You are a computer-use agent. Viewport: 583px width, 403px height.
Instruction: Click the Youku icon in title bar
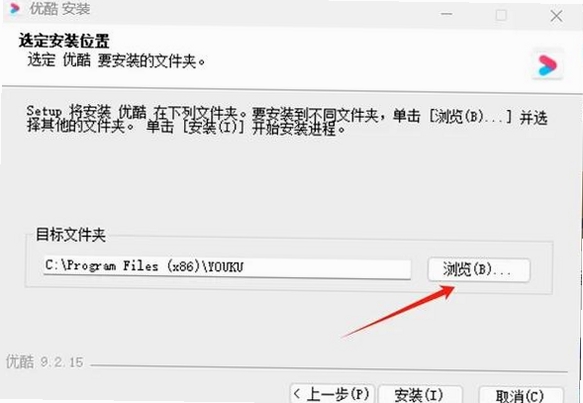[15, 8]
